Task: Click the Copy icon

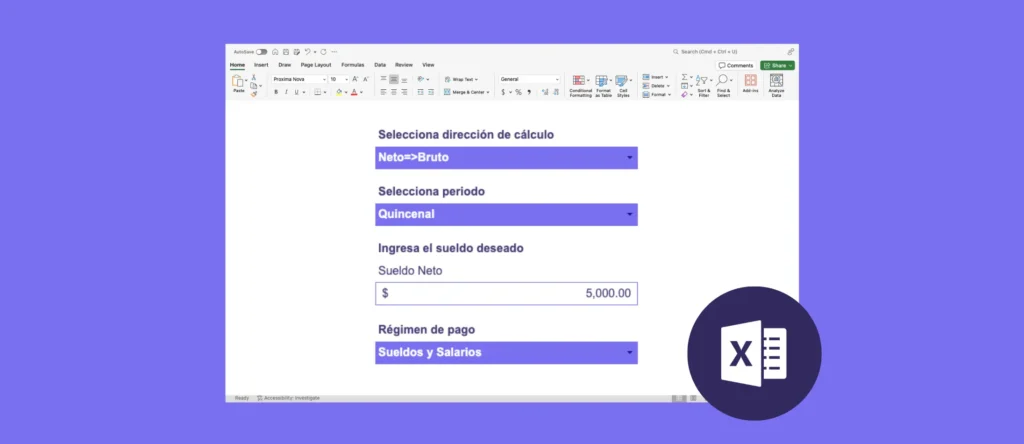Action: [253, 86]
